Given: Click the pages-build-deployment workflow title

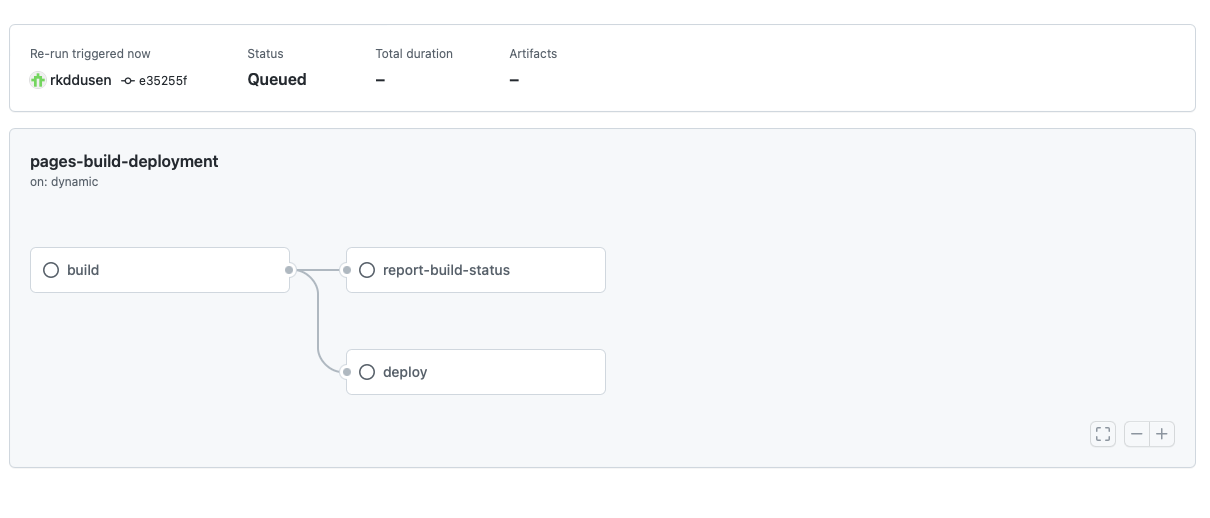Looking at the screenshot, I should 124,161.
